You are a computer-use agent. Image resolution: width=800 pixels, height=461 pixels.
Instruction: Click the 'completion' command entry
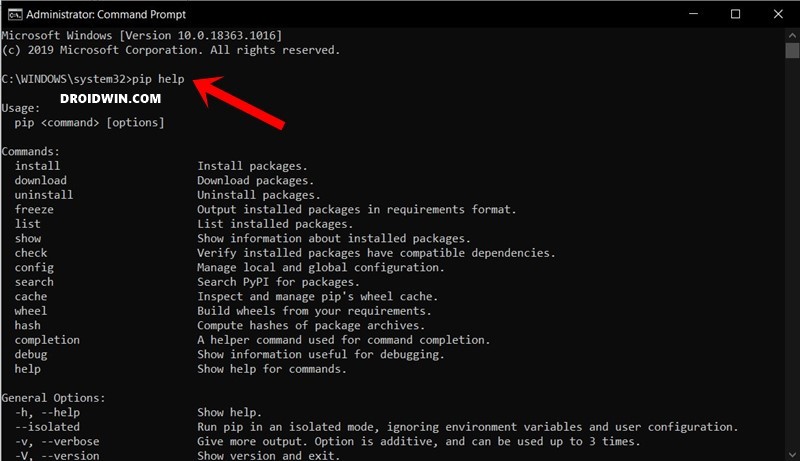coord(47,340)
